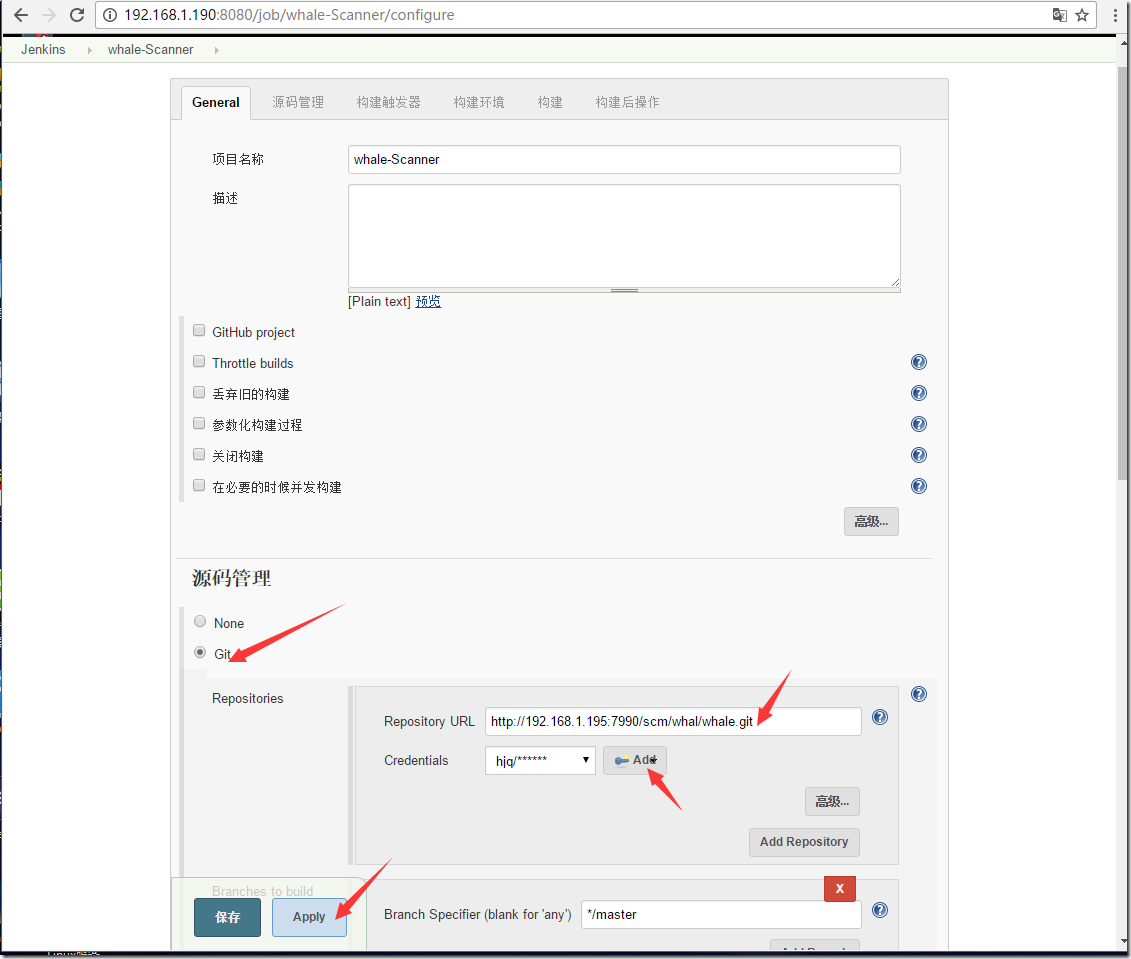Viewport: 1131px width, 959px height.
Task: Expand the whale-Scanner breadcrumb arrow
Action: [216, 50]
